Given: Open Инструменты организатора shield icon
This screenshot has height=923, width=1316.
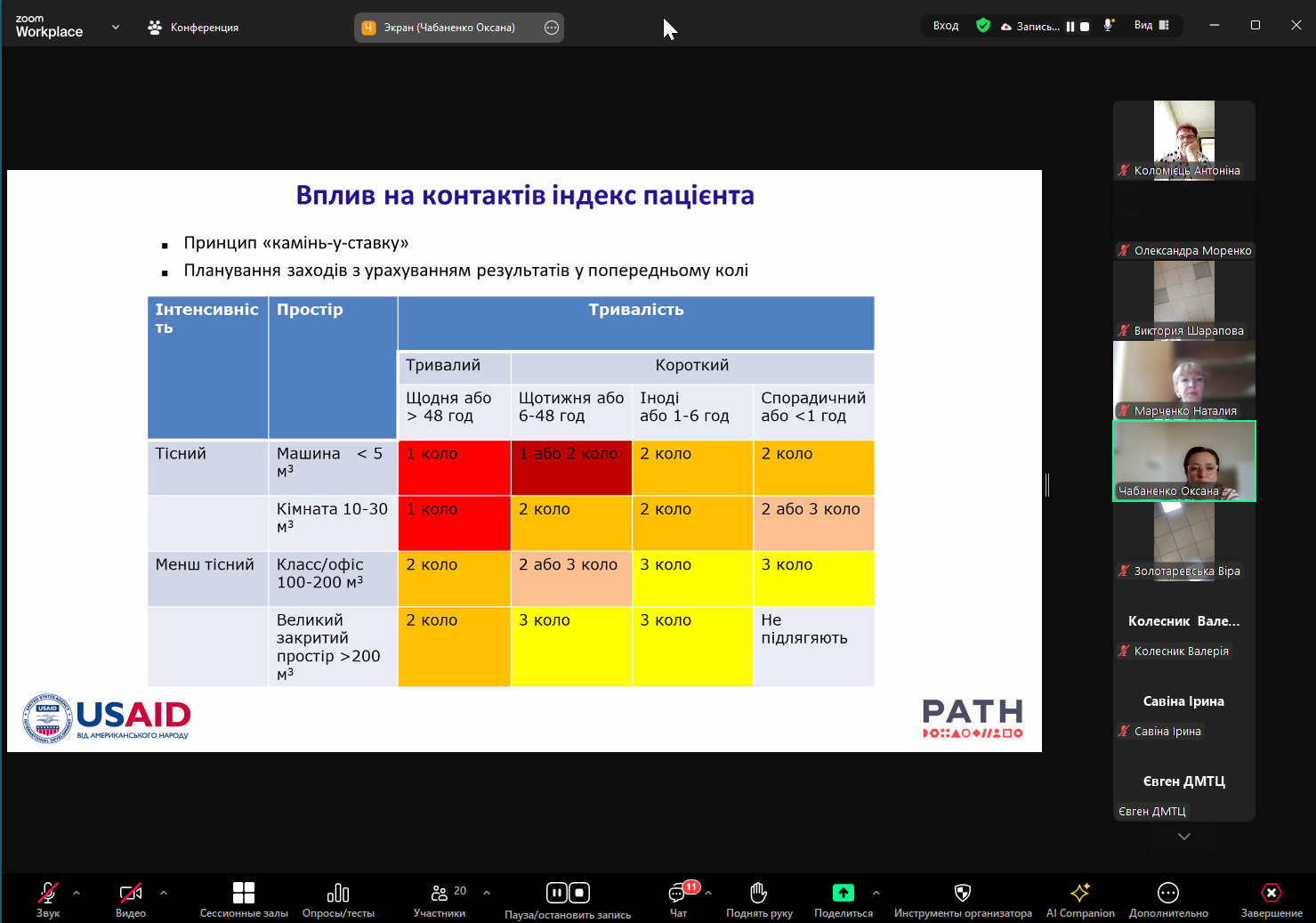Looking at the screenshot, I should click(962, 893).
